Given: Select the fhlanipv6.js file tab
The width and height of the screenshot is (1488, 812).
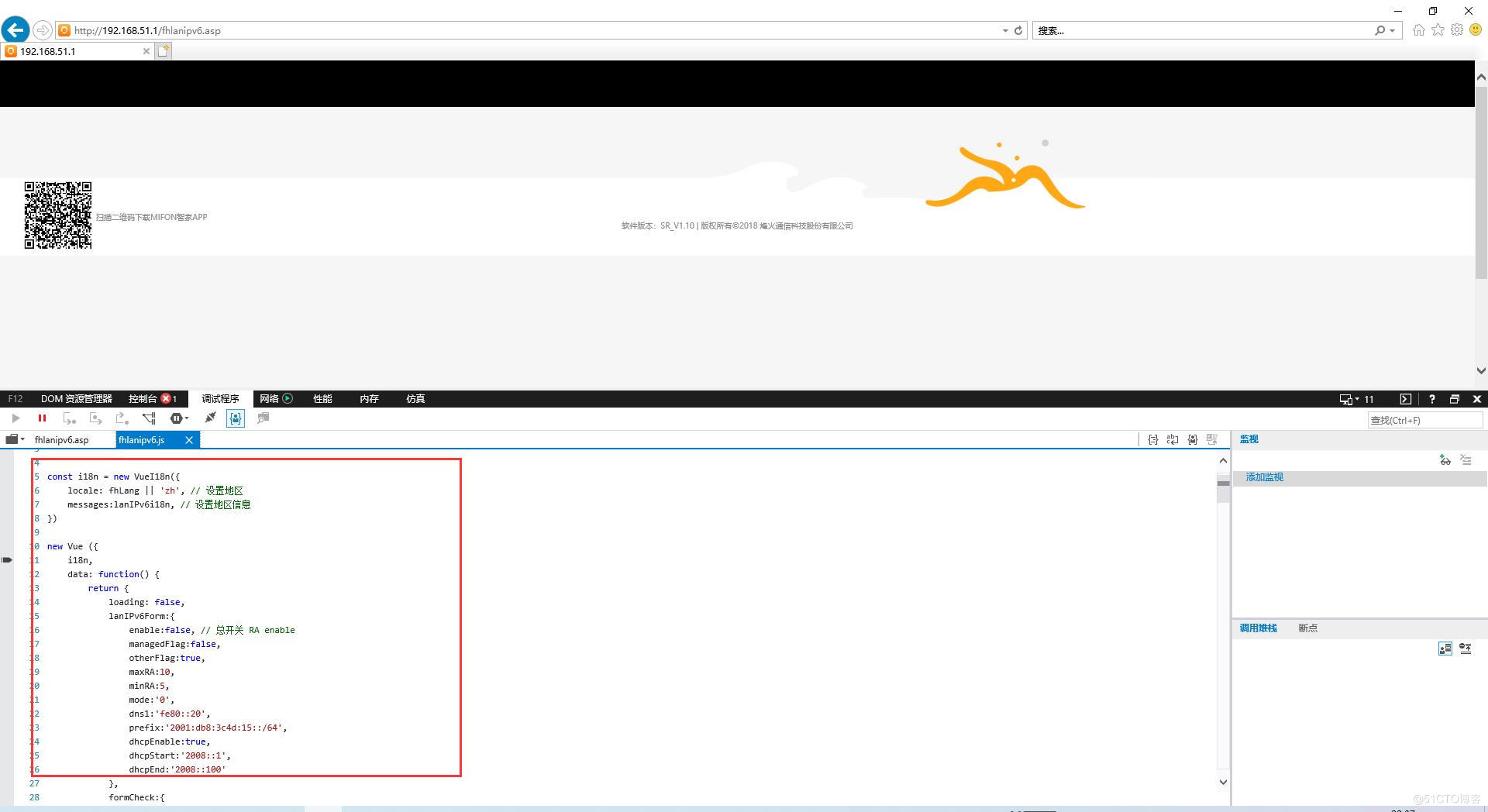Looking at the screenshot, I should 142,440.
